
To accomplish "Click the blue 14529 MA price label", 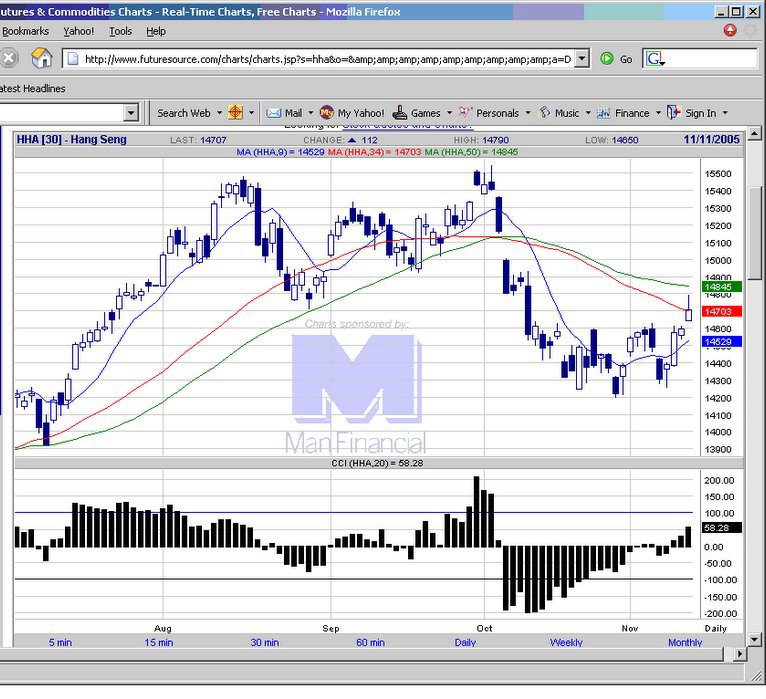I will coord(722,341).
